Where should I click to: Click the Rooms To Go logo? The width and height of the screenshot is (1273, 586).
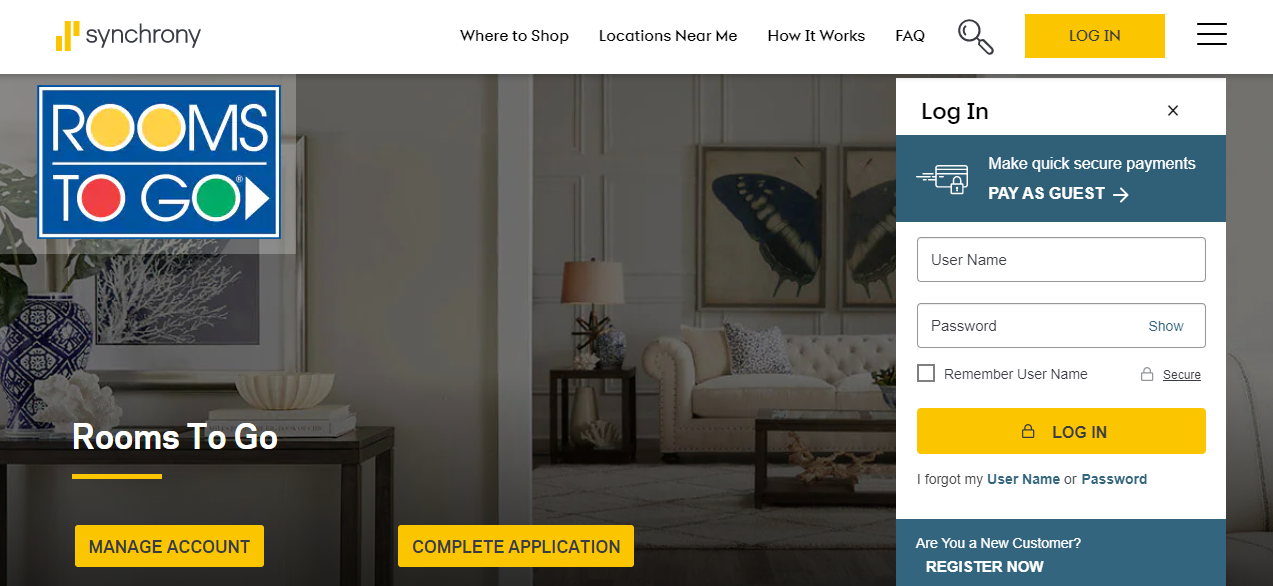click(159, 162)
